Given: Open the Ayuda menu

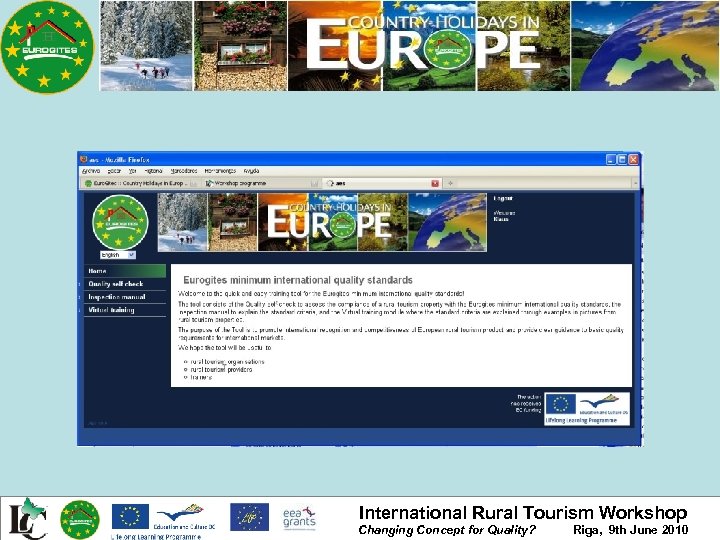Looking at the screenshot, I should point(251,171).
